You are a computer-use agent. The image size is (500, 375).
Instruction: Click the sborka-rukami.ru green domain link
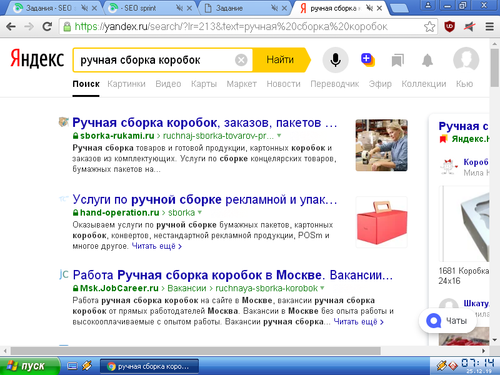pyautogui.click(x=117, y=136)
